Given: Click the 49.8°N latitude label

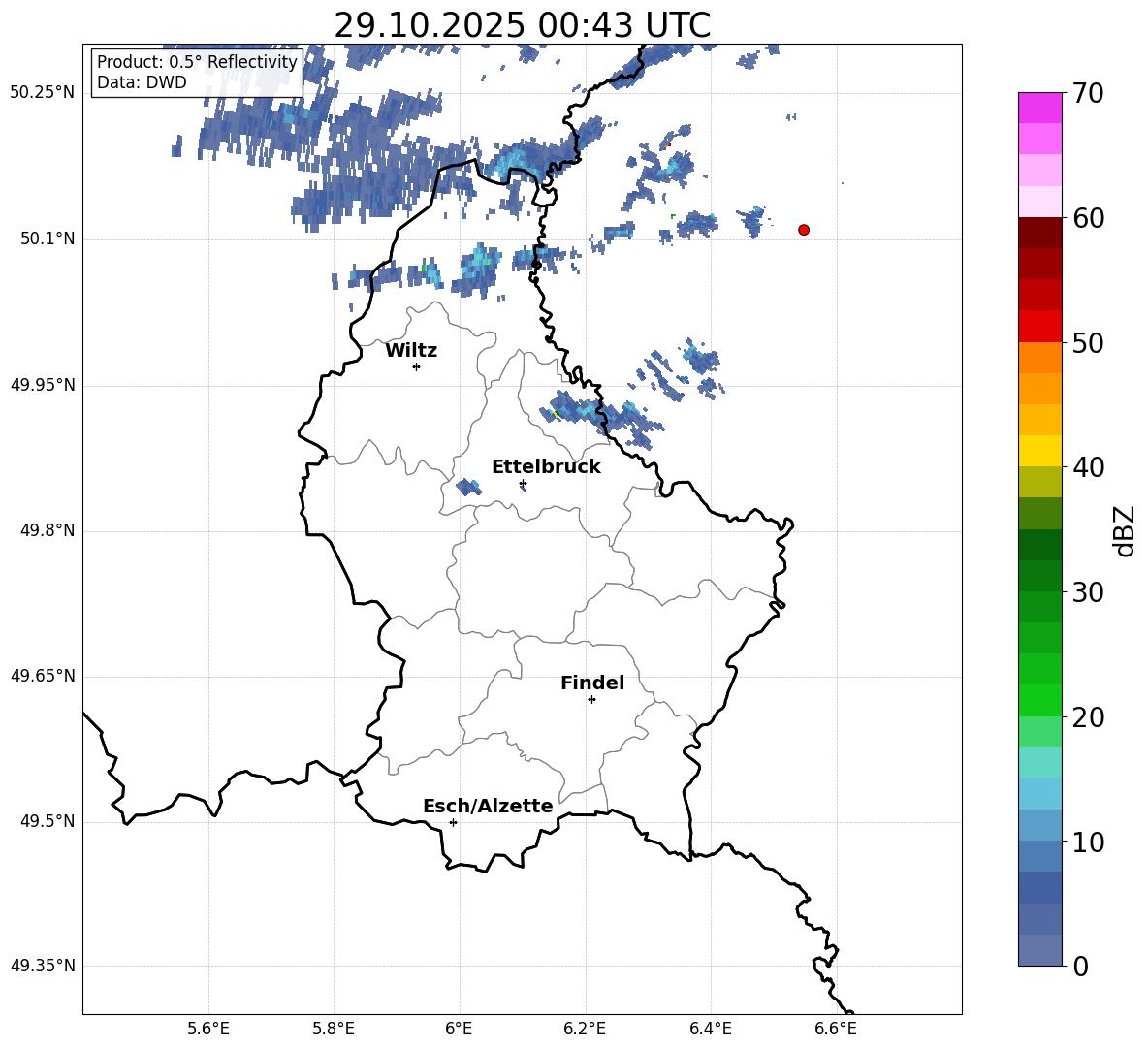Looking at the screenshot, I should tap(48, 530).
